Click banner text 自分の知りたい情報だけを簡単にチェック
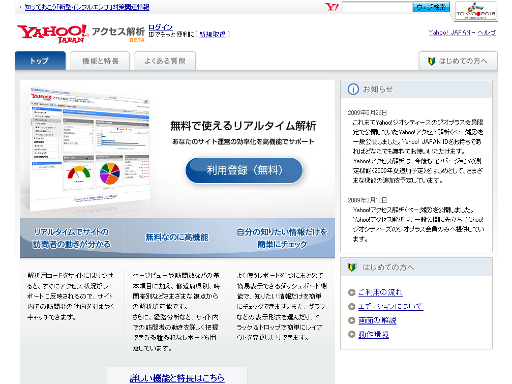512x384 pixels. (x=282, y=238)
